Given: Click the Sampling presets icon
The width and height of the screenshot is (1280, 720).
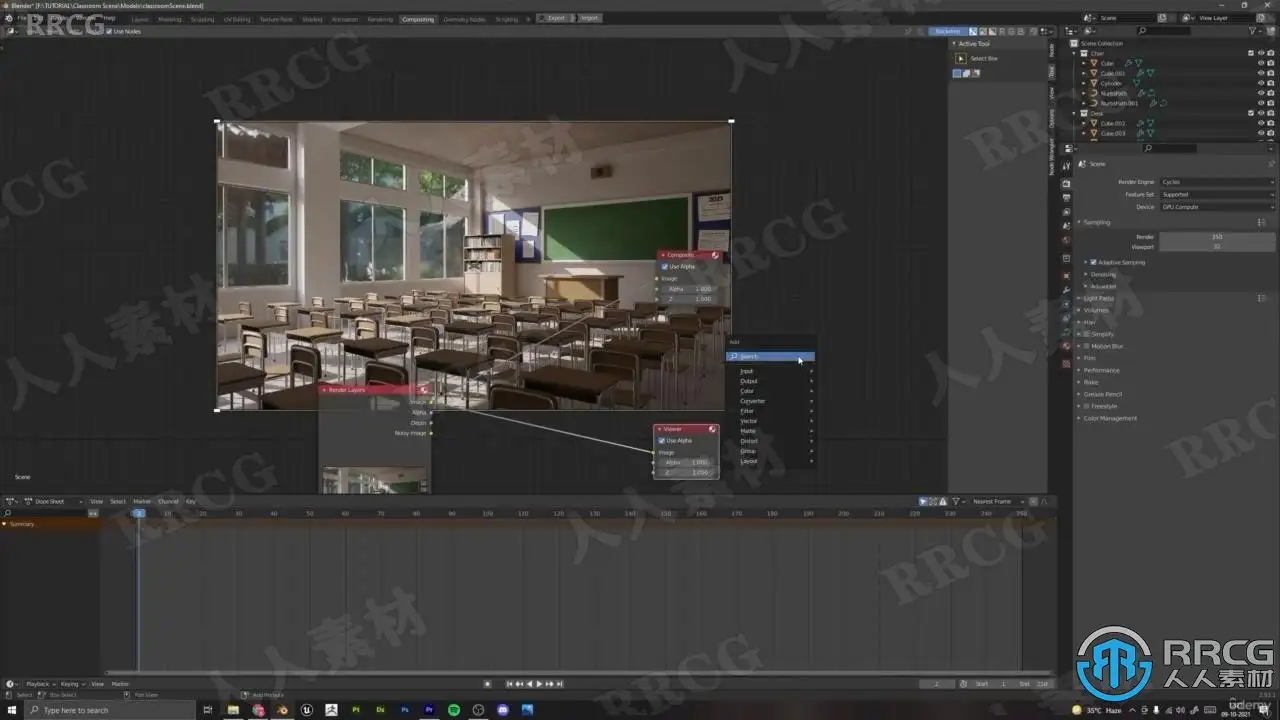Looking at the screenshot, I should point(1262,222).
